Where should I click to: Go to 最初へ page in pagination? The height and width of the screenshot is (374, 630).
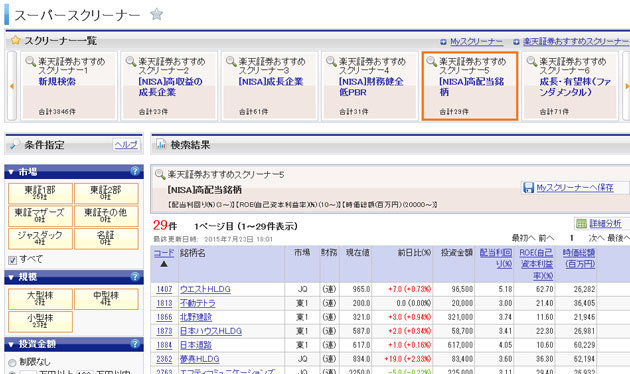(523, 238)
